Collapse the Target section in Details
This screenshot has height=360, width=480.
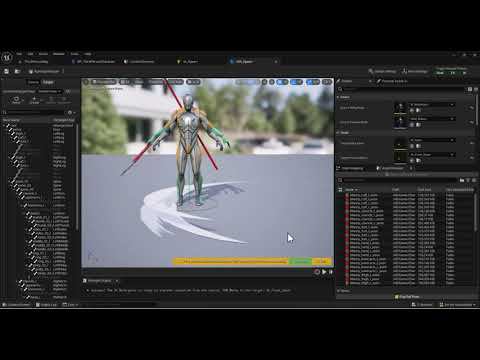(338, 133)
